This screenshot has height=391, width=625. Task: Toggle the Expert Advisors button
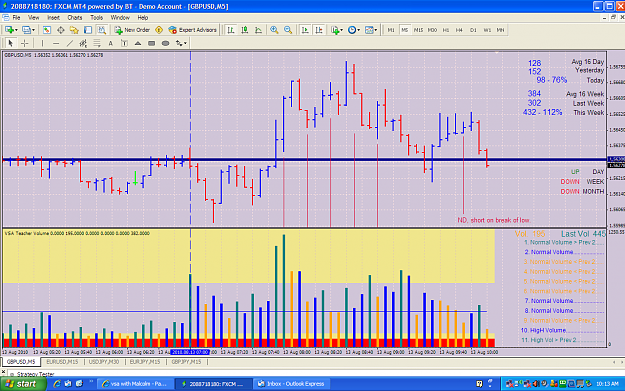193,30
